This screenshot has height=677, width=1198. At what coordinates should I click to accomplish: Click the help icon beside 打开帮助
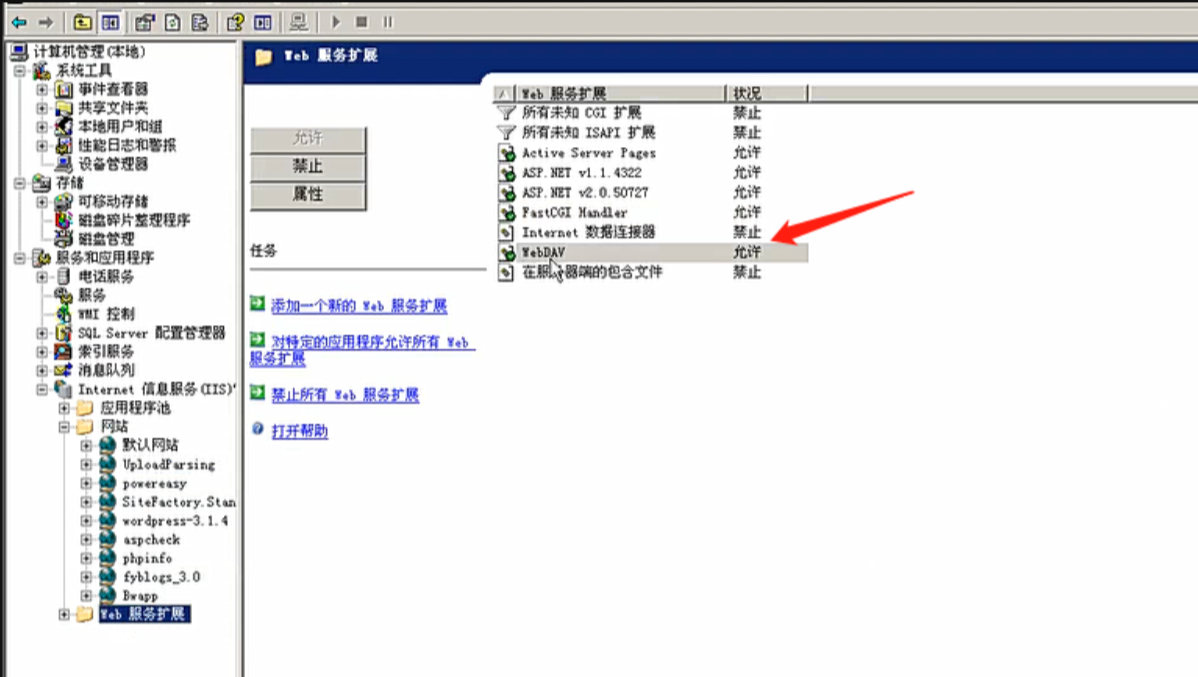(x=257, y=429)
